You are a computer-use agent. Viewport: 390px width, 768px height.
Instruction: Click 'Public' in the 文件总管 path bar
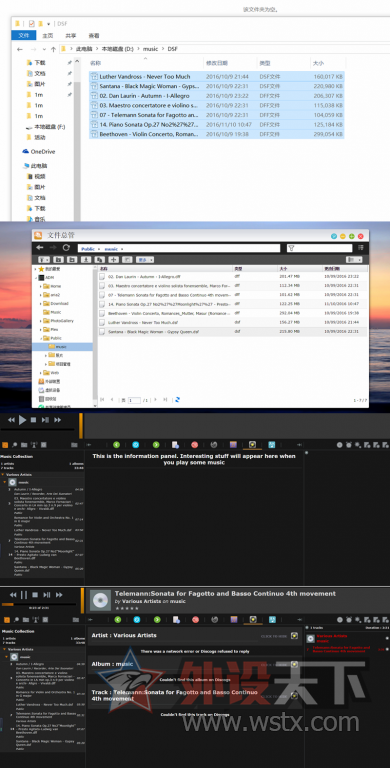click(88, 249)
